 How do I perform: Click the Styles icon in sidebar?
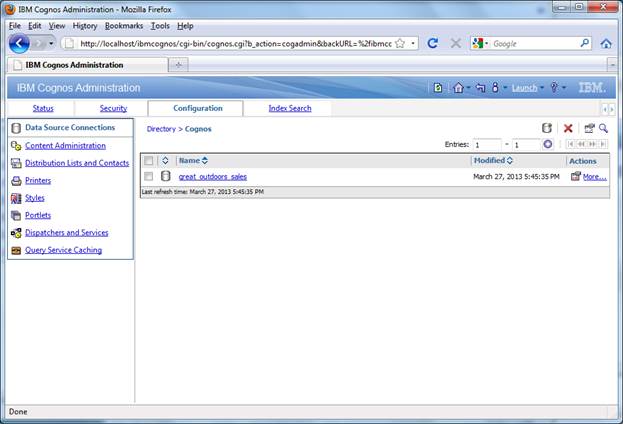pos(16,198)
